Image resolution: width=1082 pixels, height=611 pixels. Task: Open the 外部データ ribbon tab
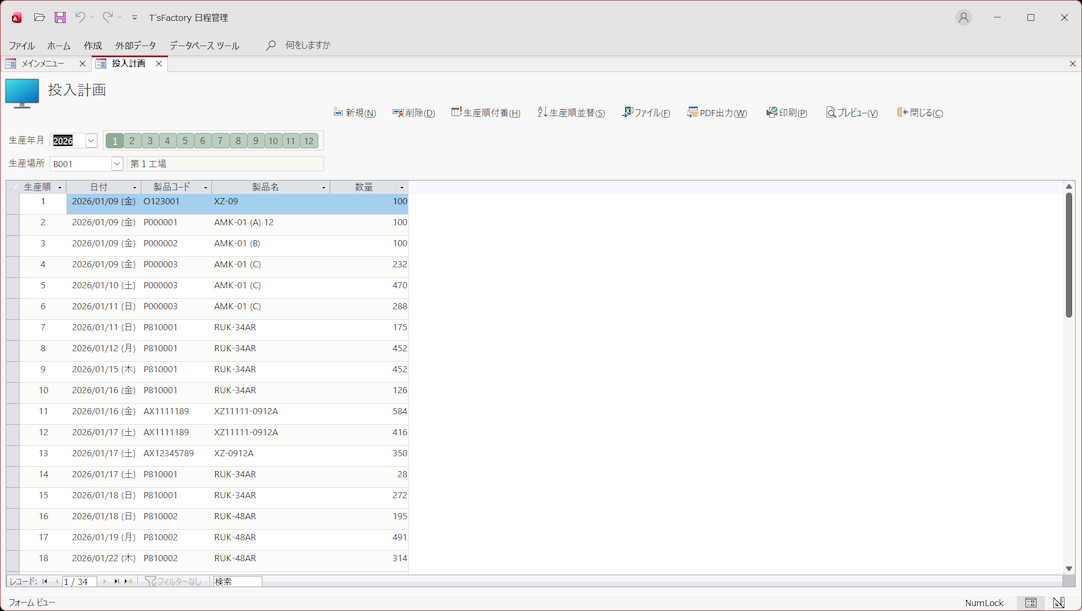(x=135, y=46)
